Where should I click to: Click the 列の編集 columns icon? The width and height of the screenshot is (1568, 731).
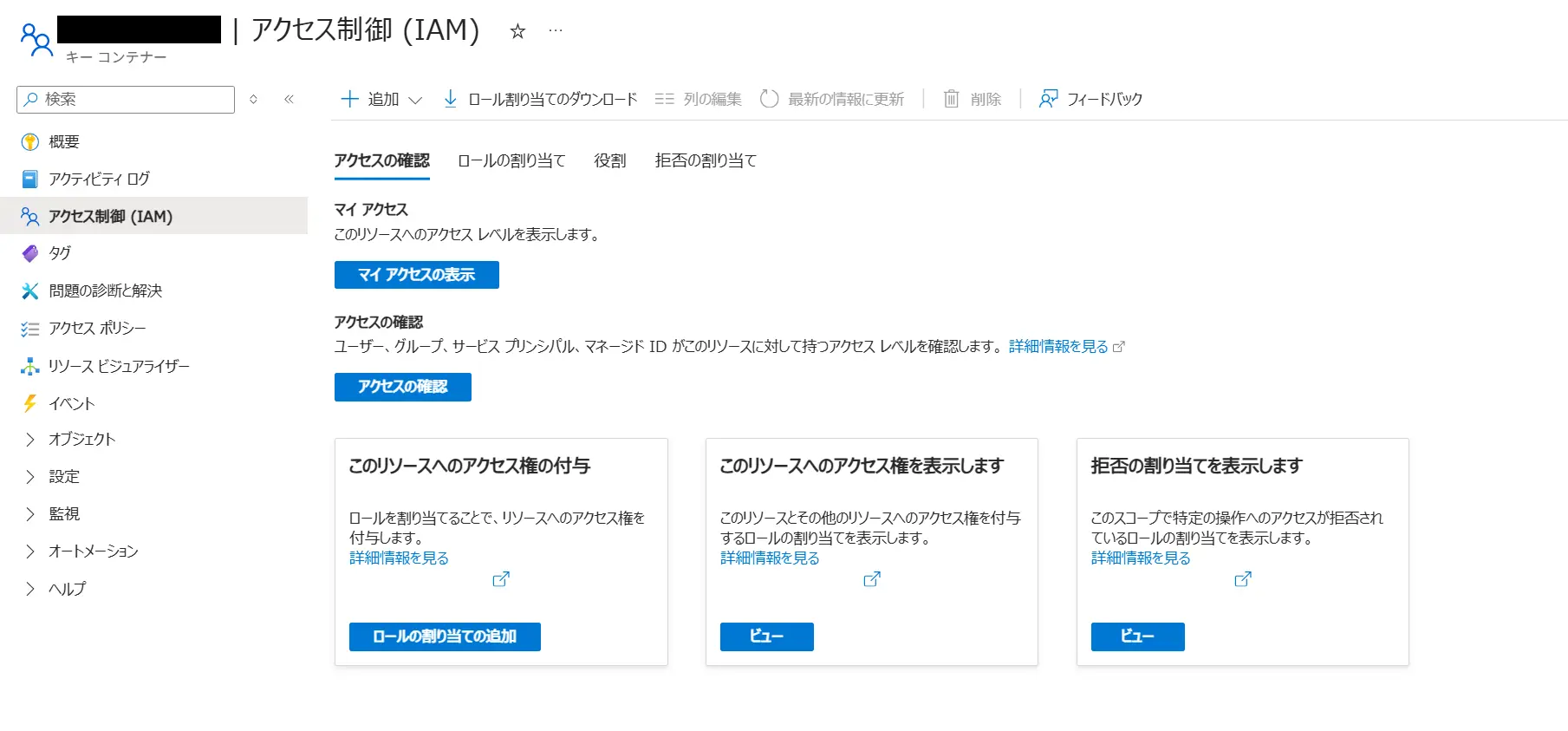pos(664,99)
